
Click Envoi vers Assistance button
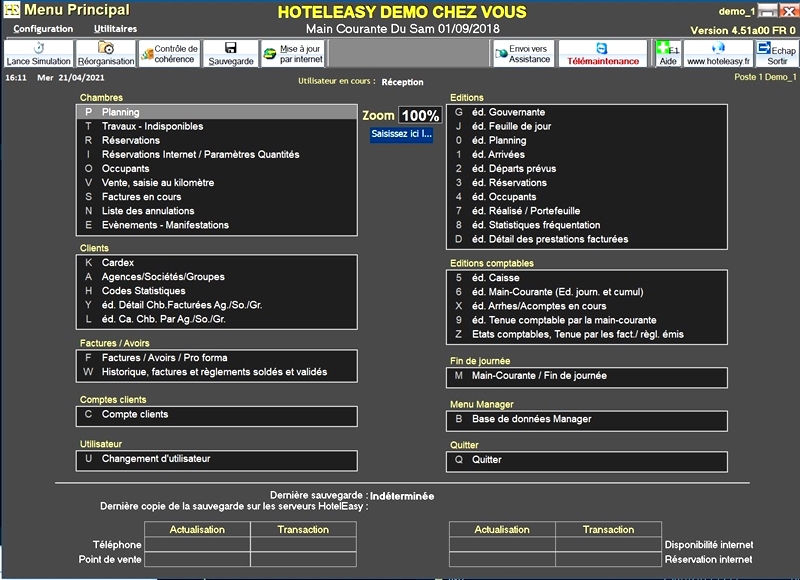[x=523, y=54]
